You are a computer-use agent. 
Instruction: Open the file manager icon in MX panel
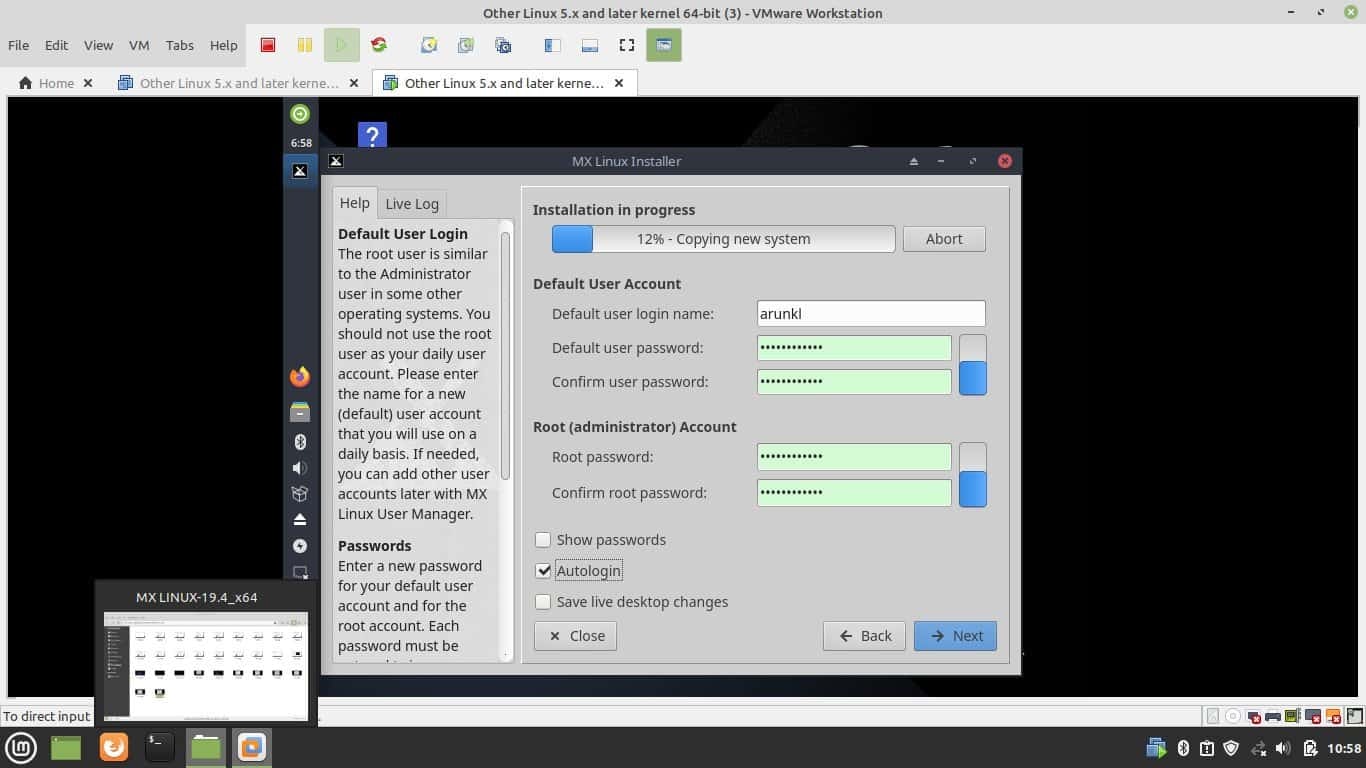[x=300, y=411]
